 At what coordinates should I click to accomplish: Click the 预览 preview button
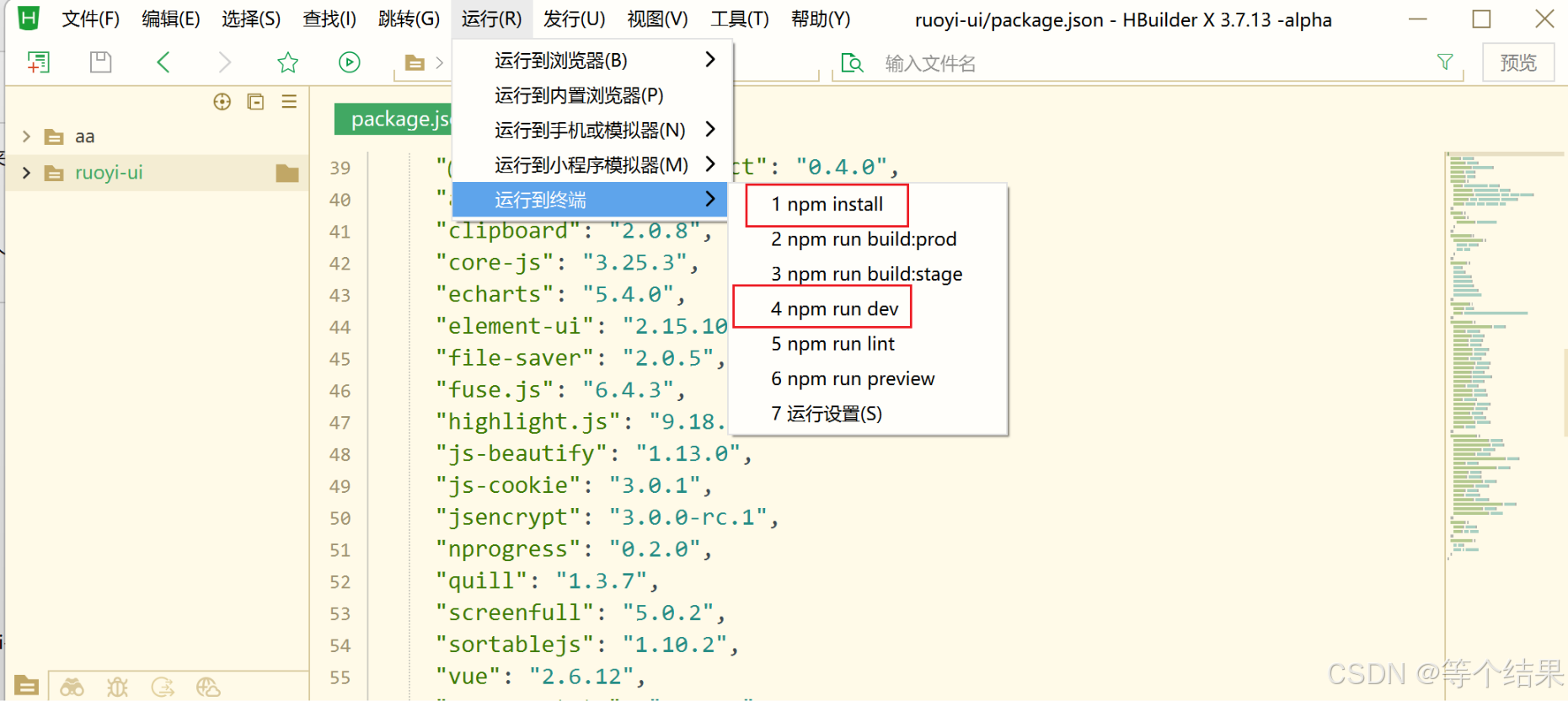click(x=1518, y=62)
